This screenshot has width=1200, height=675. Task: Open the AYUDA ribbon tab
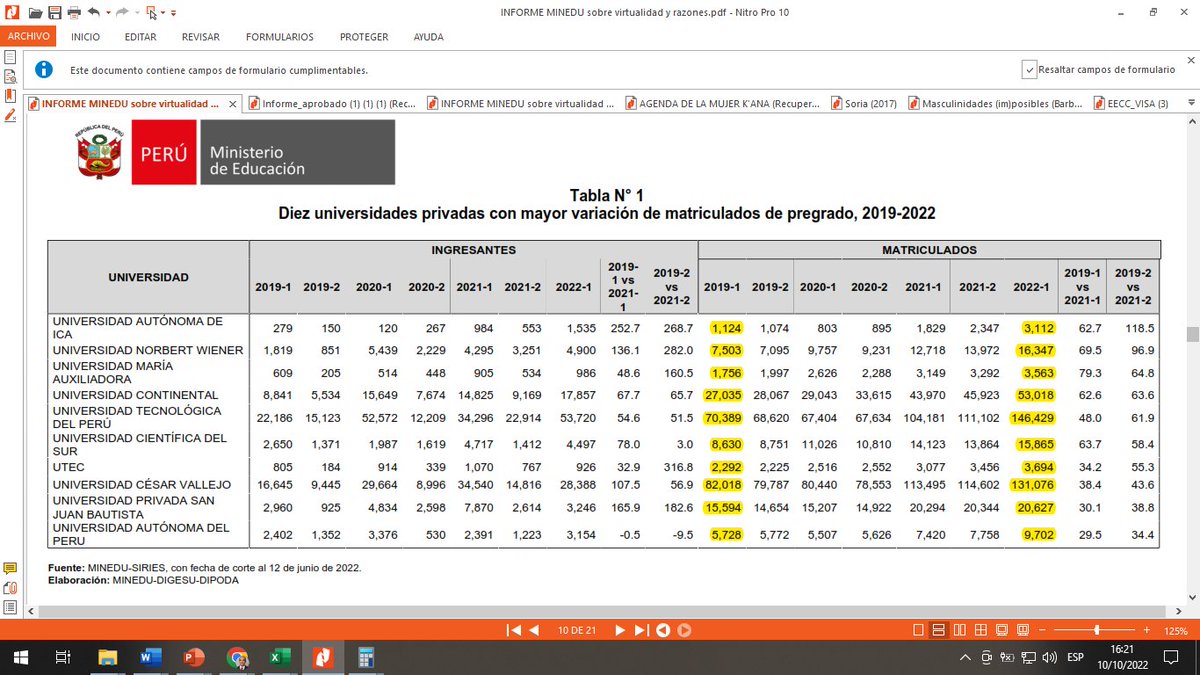coord(429,37)
